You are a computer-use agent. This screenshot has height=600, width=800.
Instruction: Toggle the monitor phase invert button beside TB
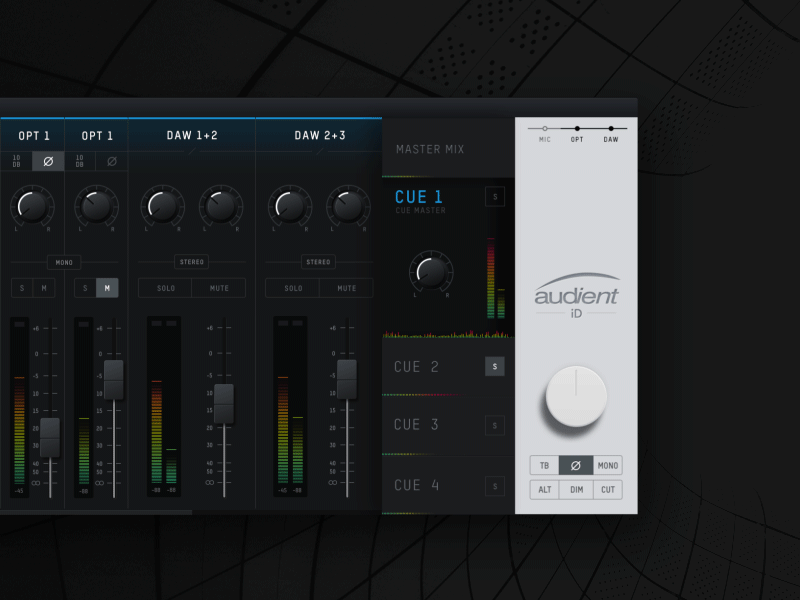(x=576, y=465)
